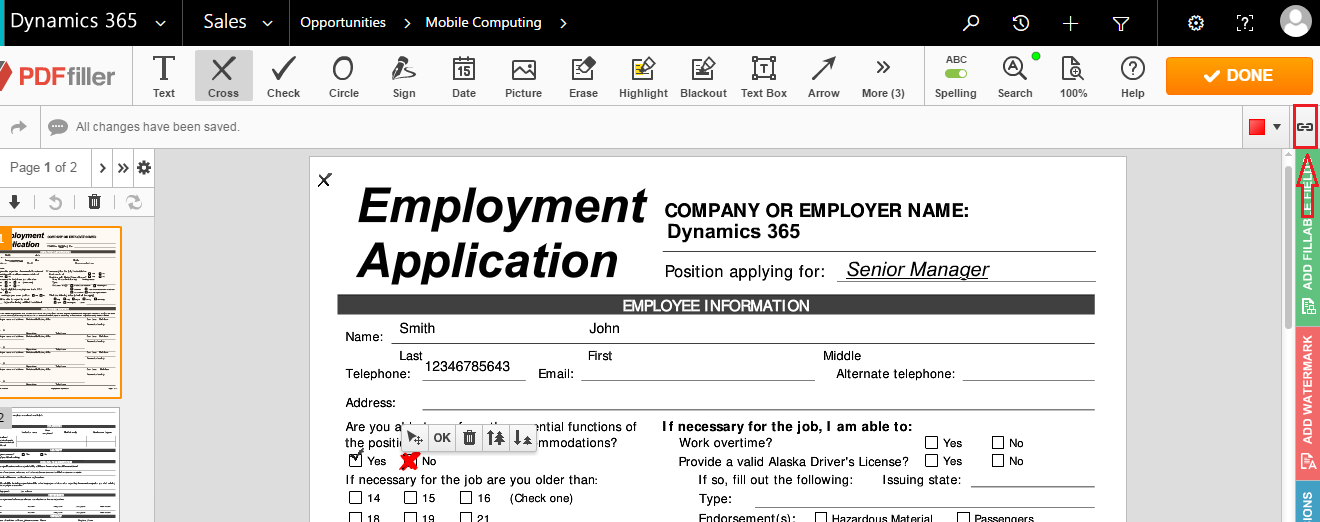This screenshot has height=522, width=1320.
Task: Click the Dynamics 365 help question icon
Action: pos(1245,23)
